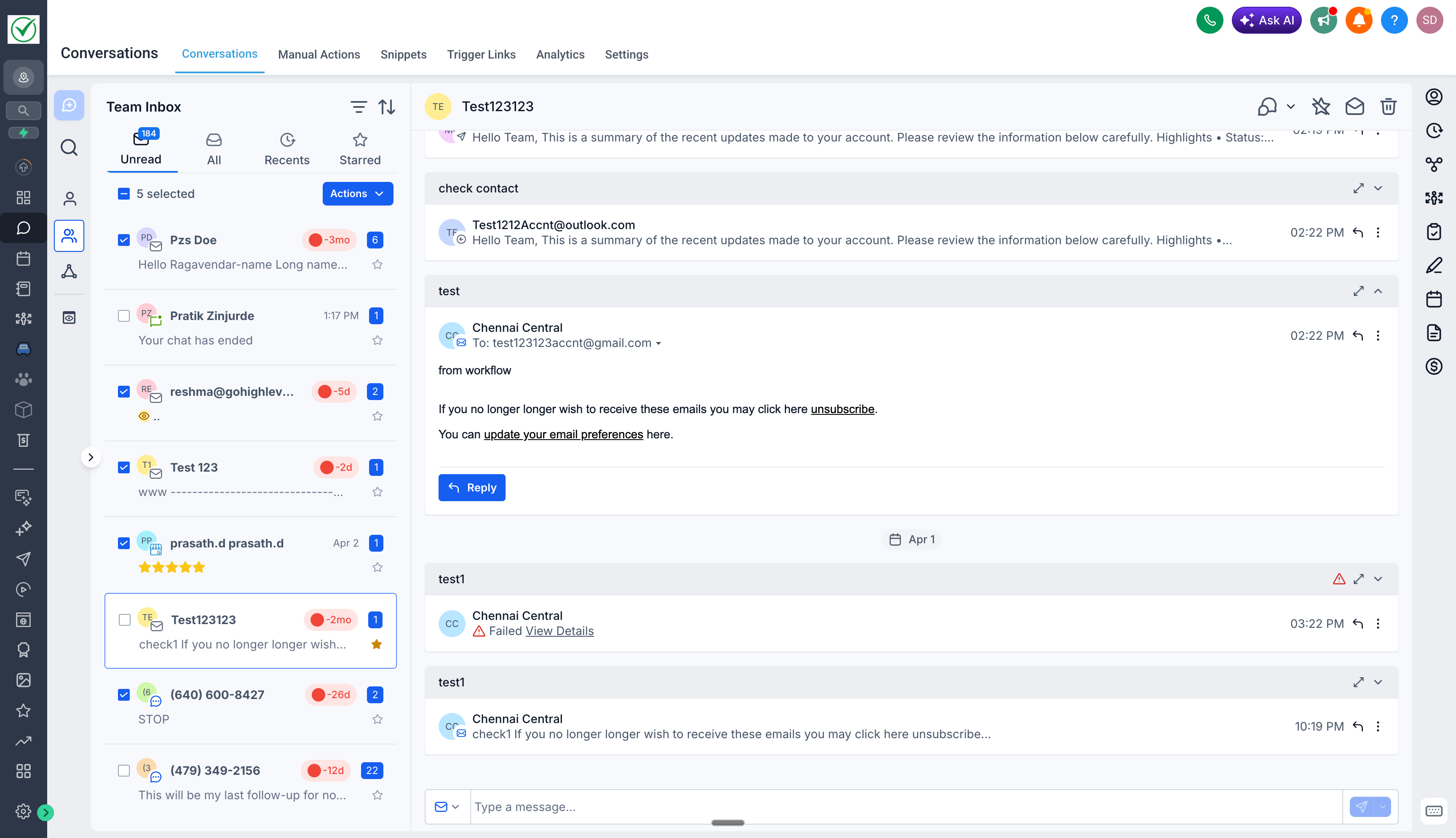This screenshot has height=838, width=1456.
Task: Switch to the Starred tab
Action: coord(360,149)
